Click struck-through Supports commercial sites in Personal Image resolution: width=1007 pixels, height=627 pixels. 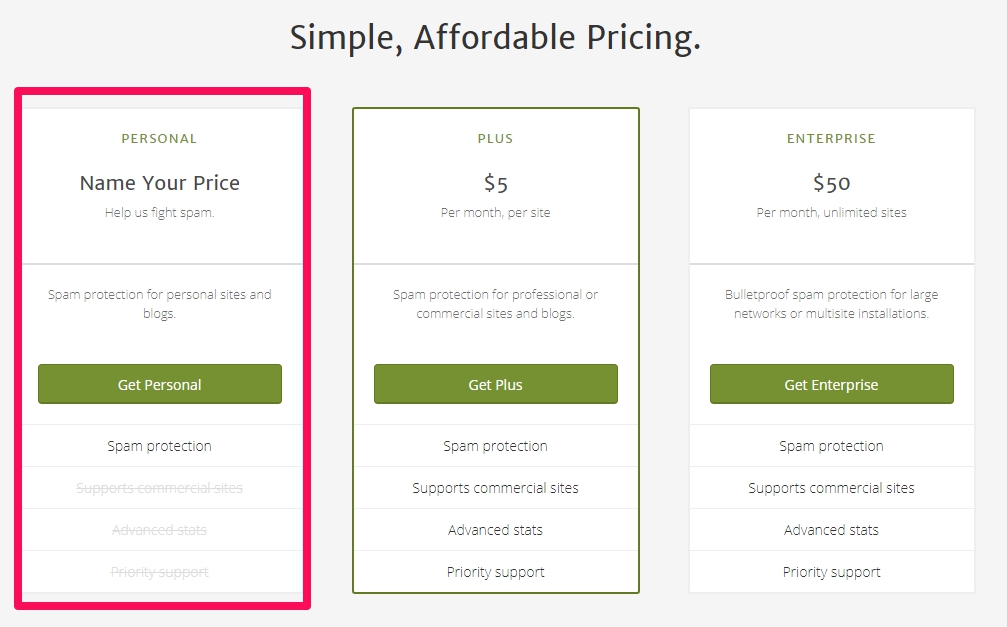point(159,488)
